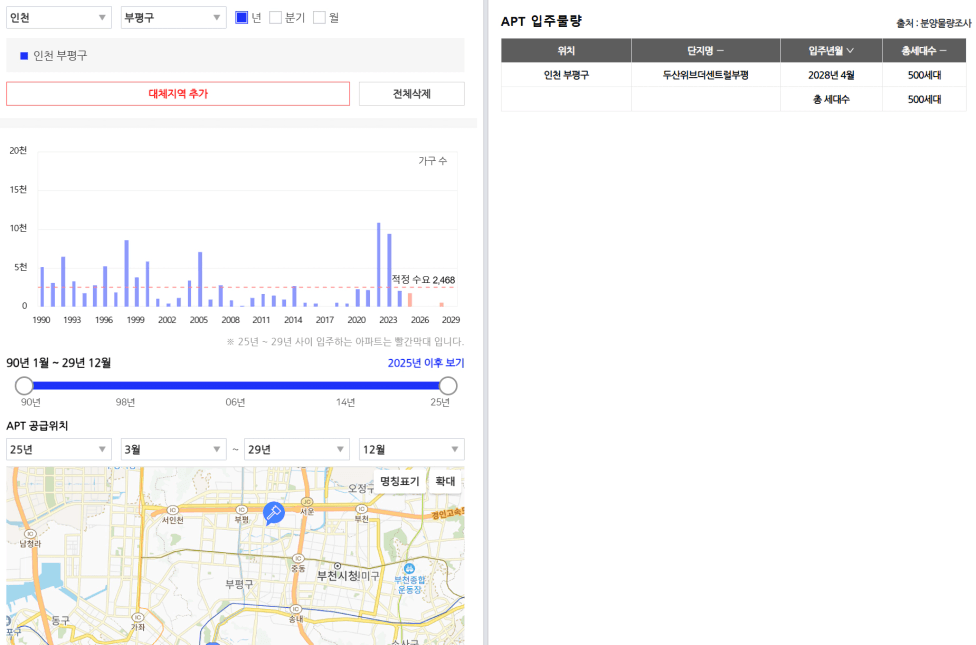Click the blue legend square for 인천 부평구
Screen dimensions: 976x645
24,56
